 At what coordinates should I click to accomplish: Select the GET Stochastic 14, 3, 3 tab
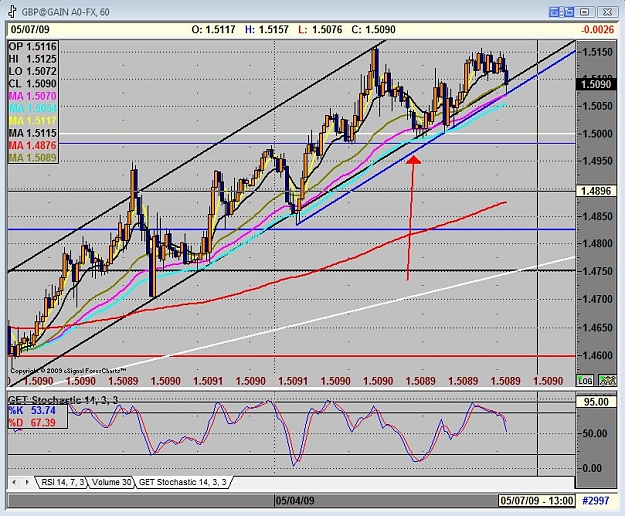click(183, 482)
